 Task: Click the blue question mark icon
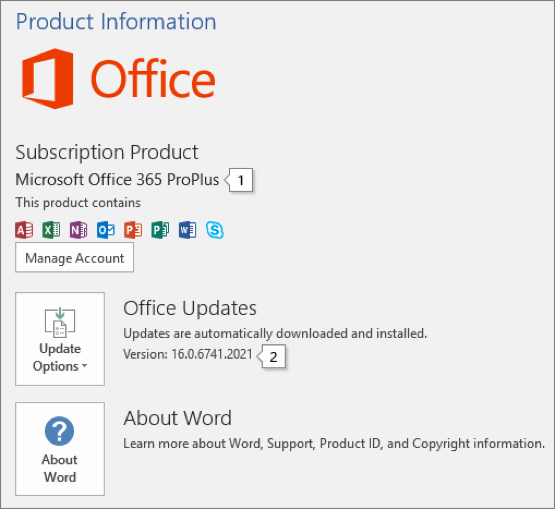click(59, 431)
